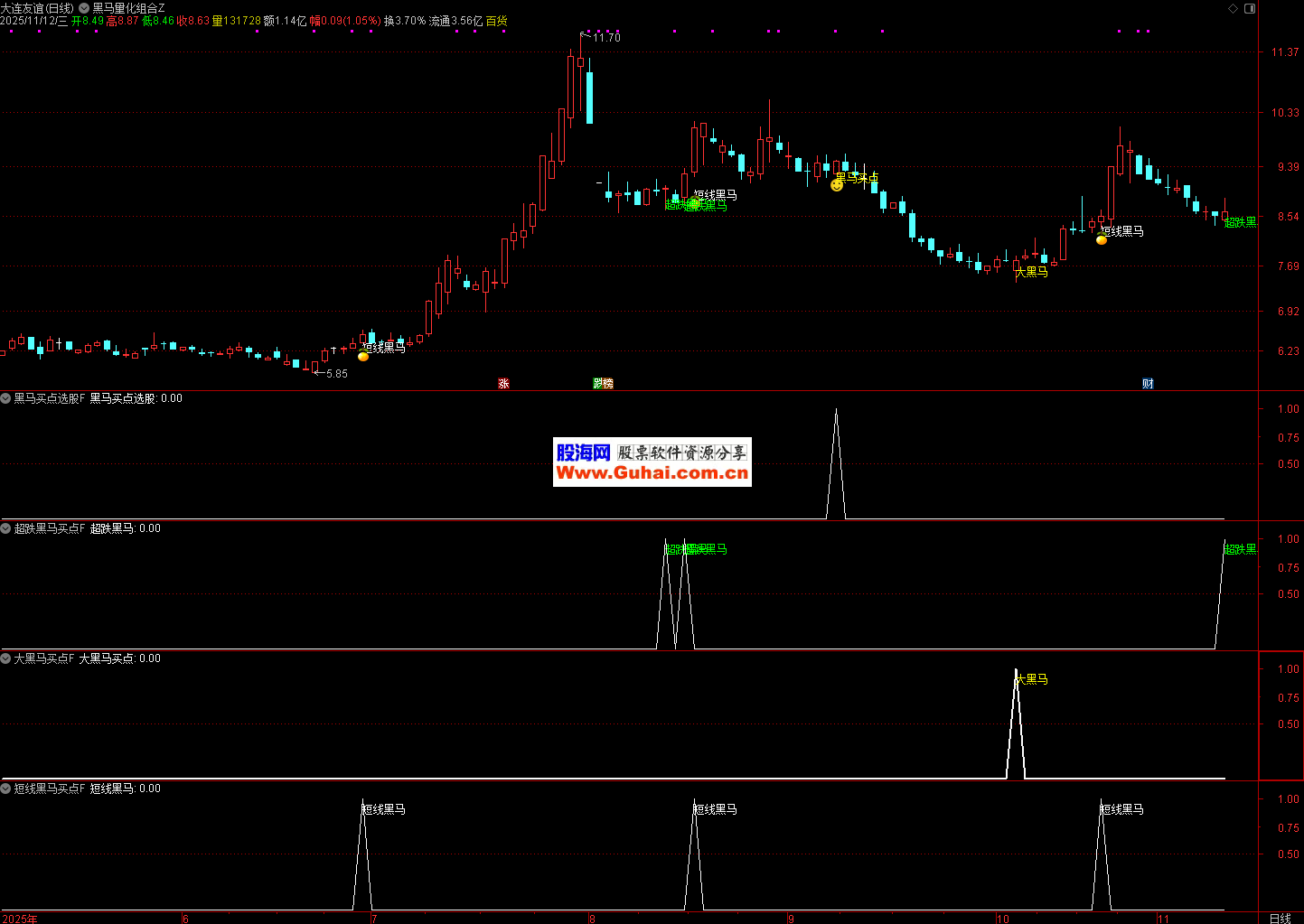Expand the 超跌黑马买点F indicator menu
This screenshot has width=1304, height=924.
coord(6,528)
